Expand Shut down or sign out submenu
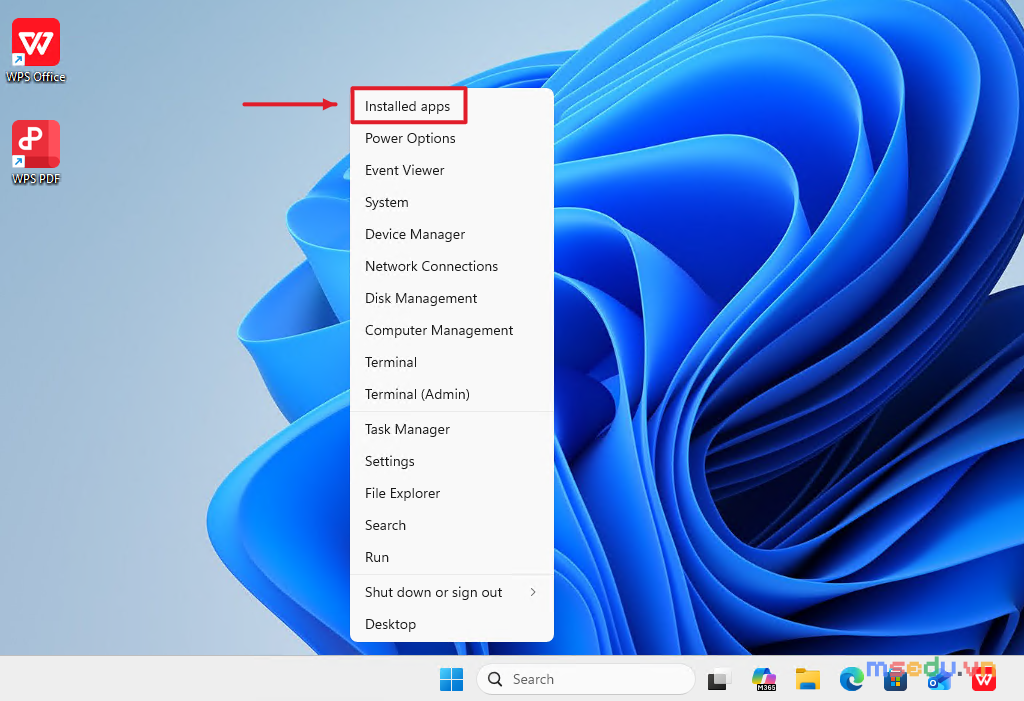This screenshot has height=701, width=1024. [x=452, y=593]
